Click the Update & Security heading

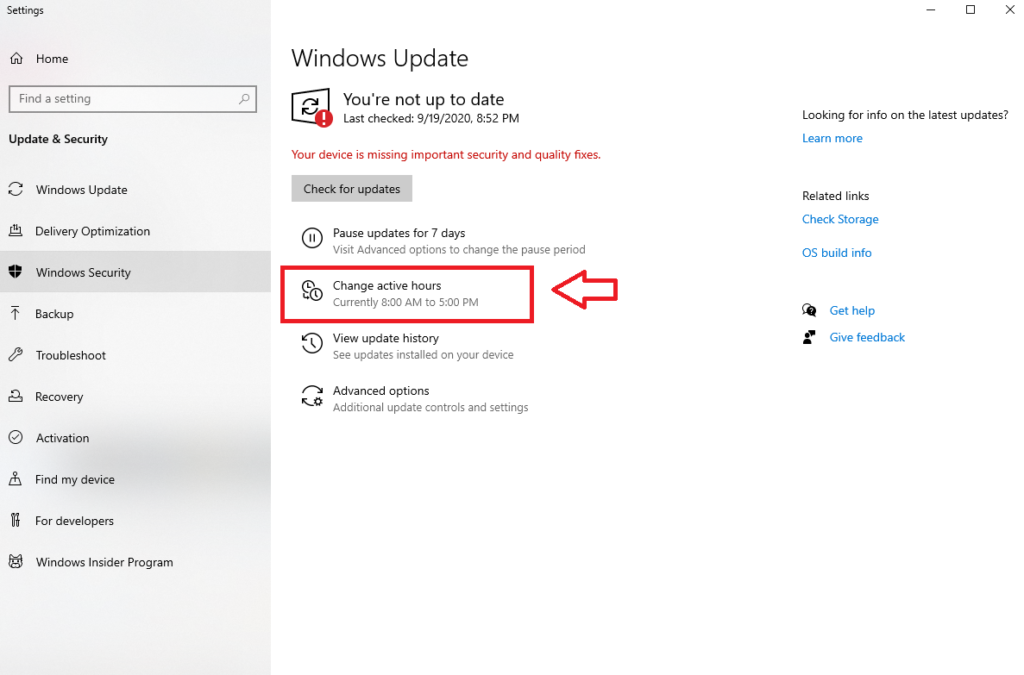click(58, 139)
